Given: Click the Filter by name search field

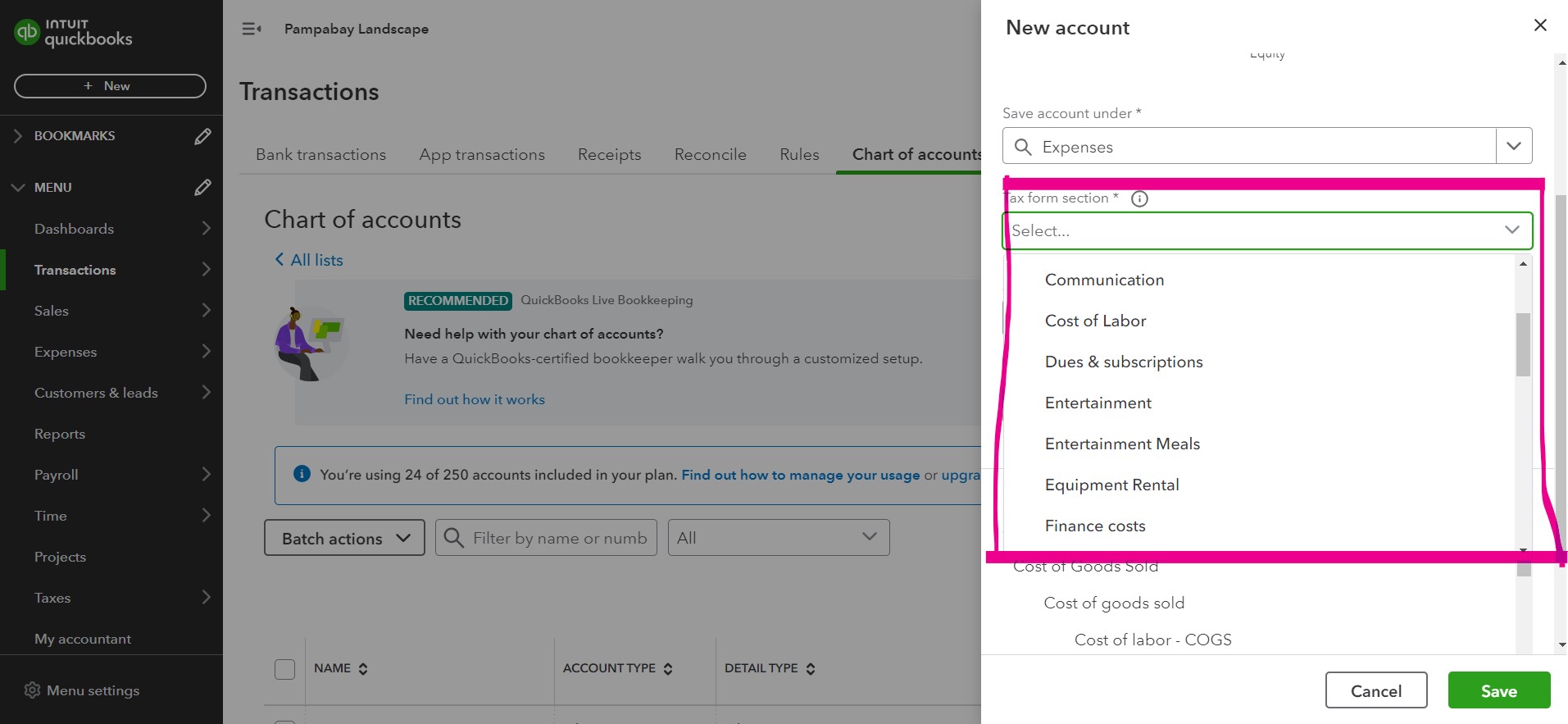Looking at the screenshot, I should (x=559, y=538).
